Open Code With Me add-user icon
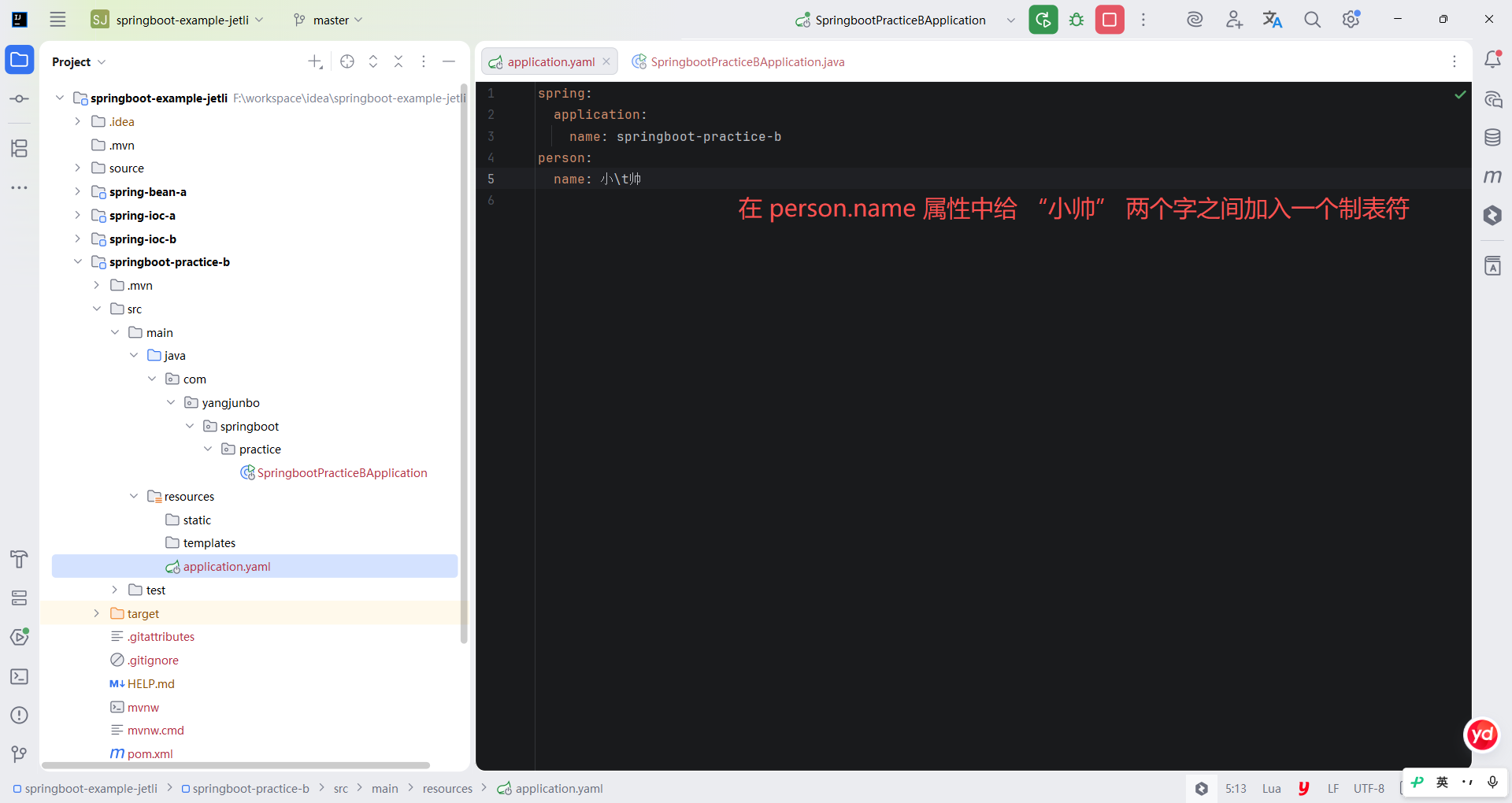Viewport: 1512px width, 803px height. (x=1234, y=20)
